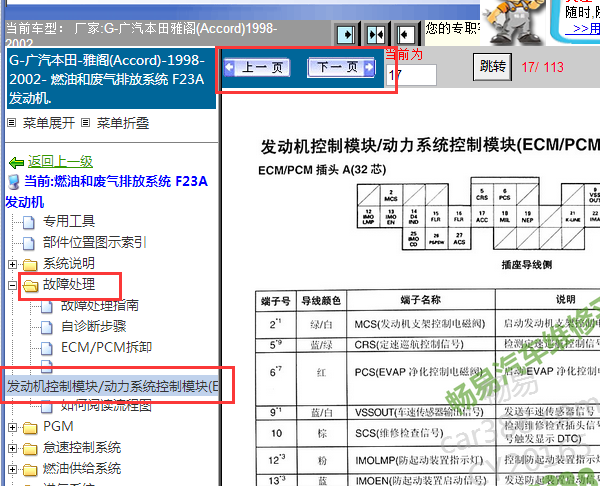Image resolution: width=600 pixels, height=486 pixels.
Task: Click the 部件位置图示索引 document icon
Action: click(x=29, y=243)
